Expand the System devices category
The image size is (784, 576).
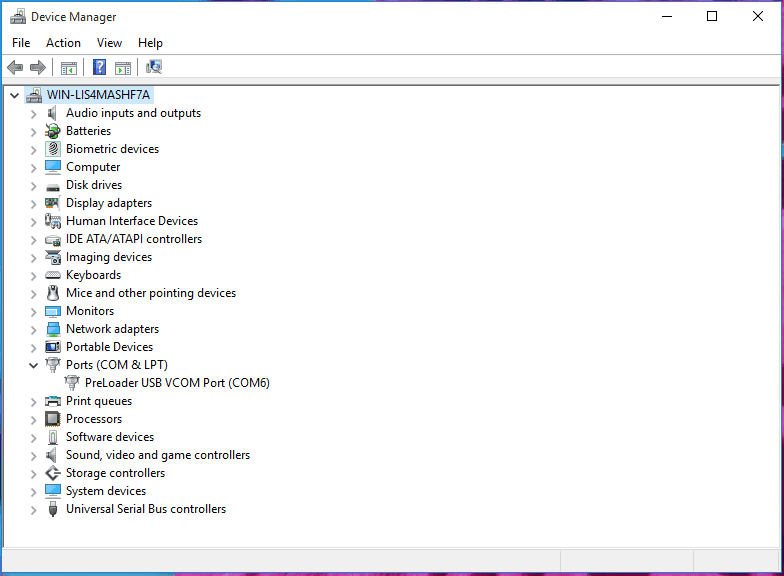point(33,492)
